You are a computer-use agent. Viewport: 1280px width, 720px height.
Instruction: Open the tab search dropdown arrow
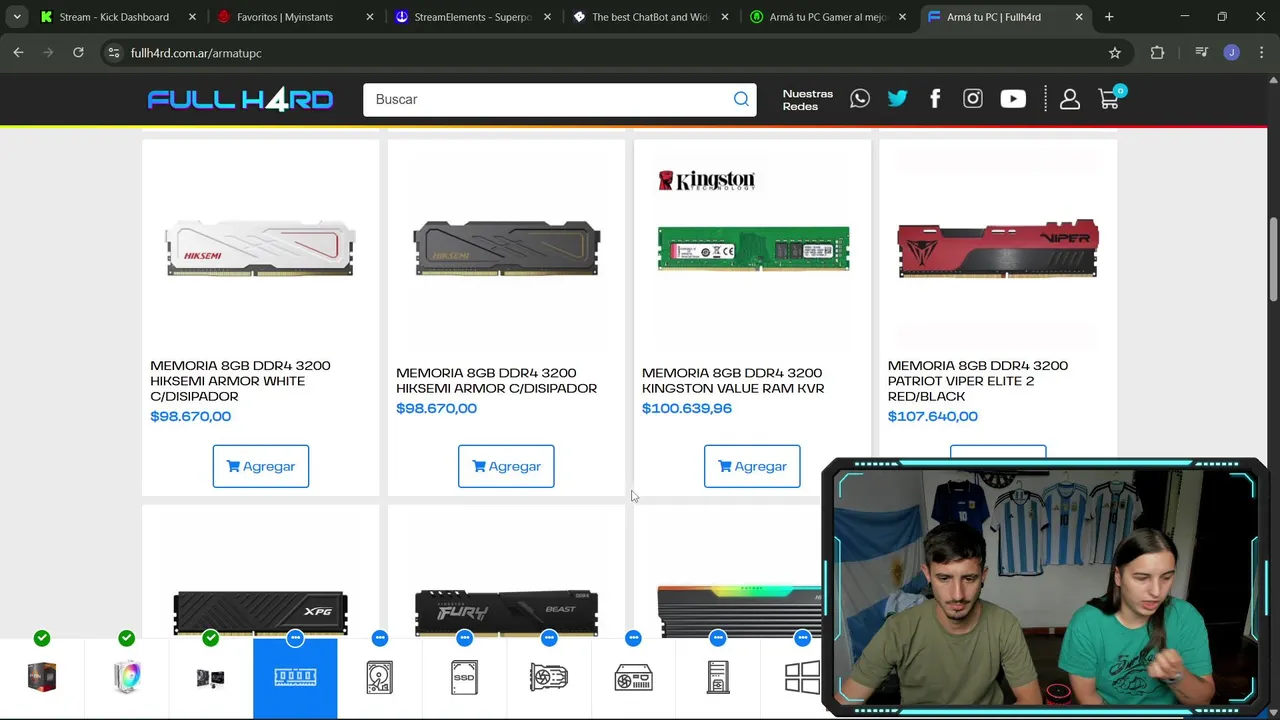tap(17, 17)
